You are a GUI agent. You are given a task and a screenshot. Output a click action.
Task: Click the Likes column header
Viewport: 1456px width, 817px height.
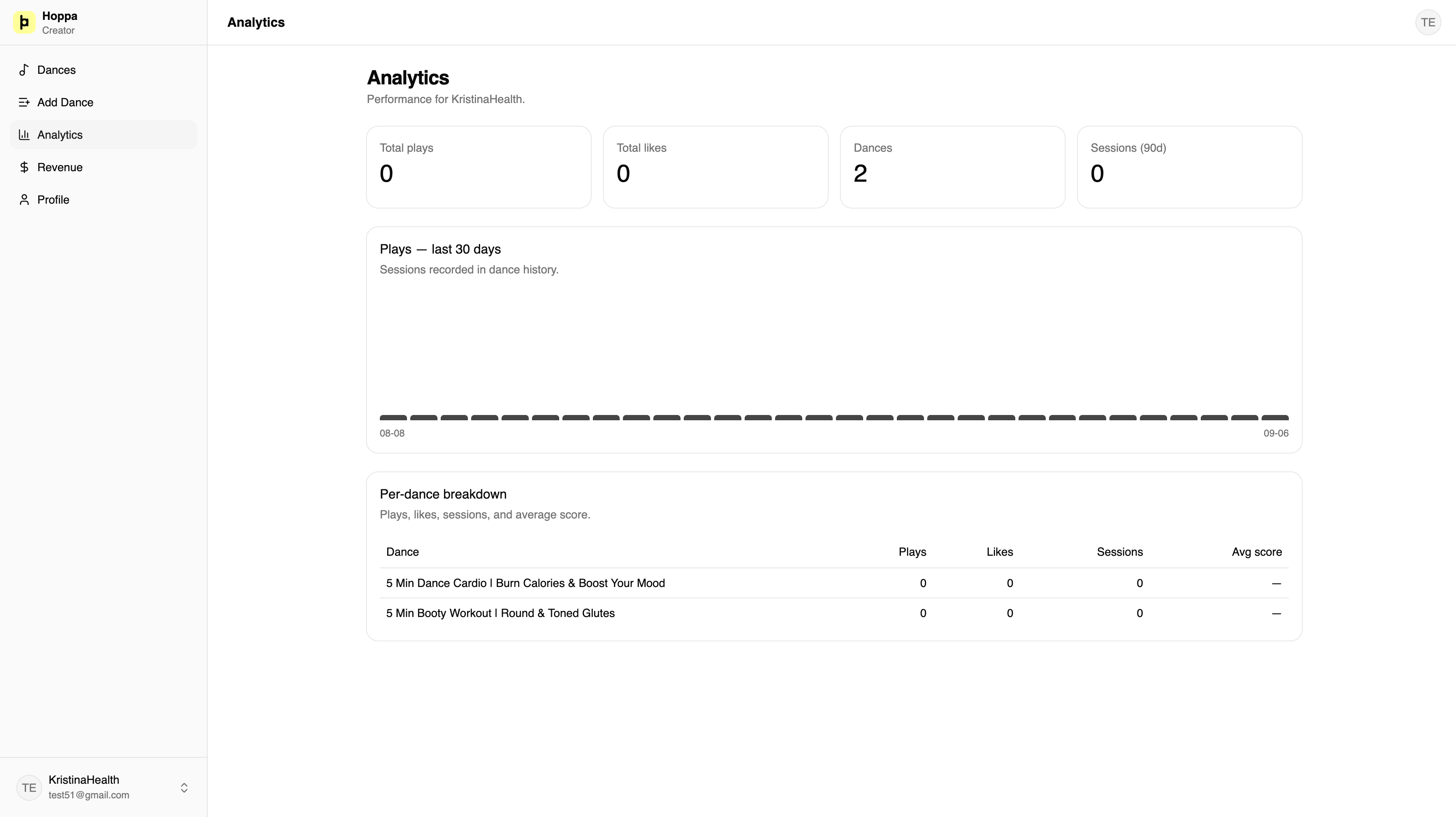pyautogui.click(x=1000, y=552)
